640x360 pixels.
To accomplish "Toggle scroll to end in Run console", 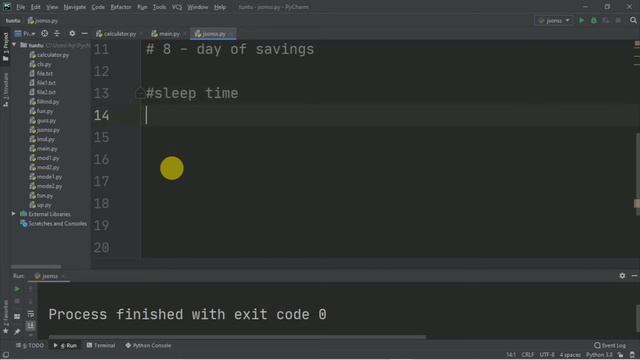I will tap(31, 325).
